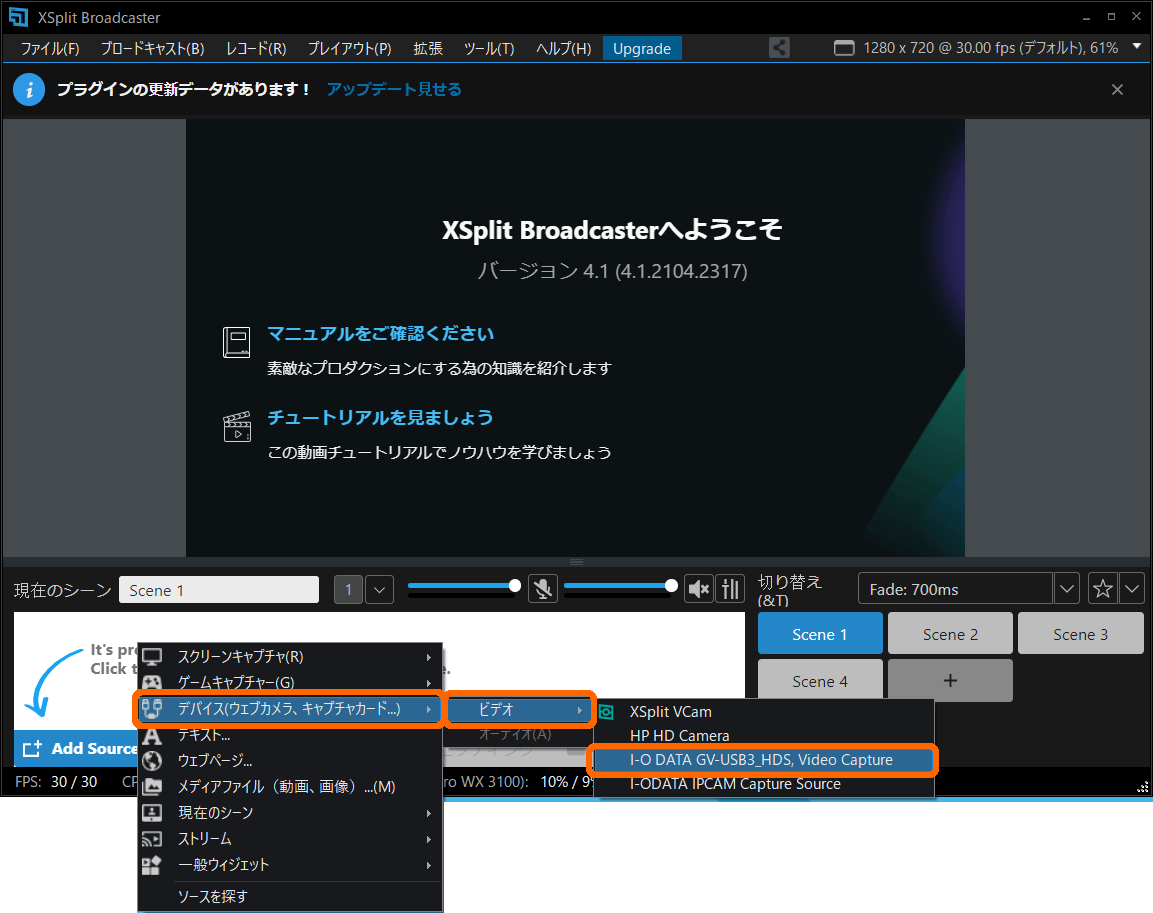Click the resolution monitor icon

point(844,49)
